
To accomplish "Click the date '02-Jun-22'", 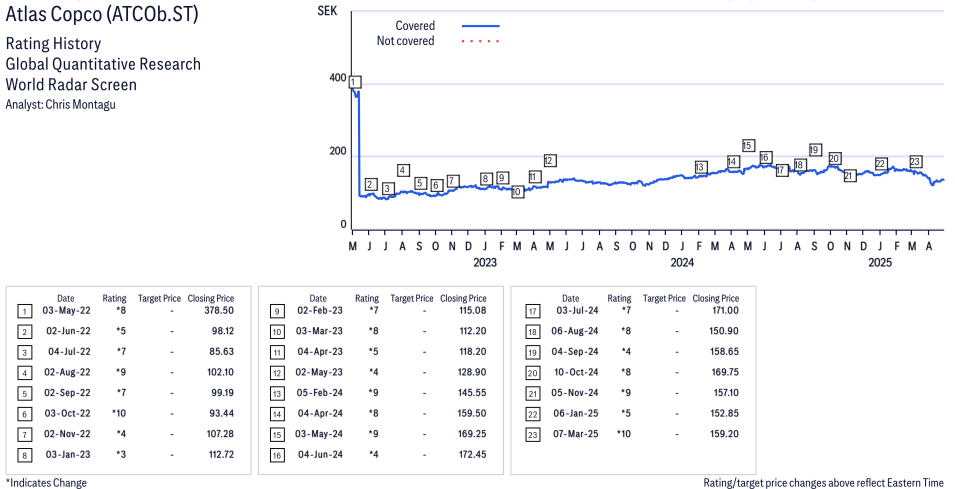I will pos(68,331).
